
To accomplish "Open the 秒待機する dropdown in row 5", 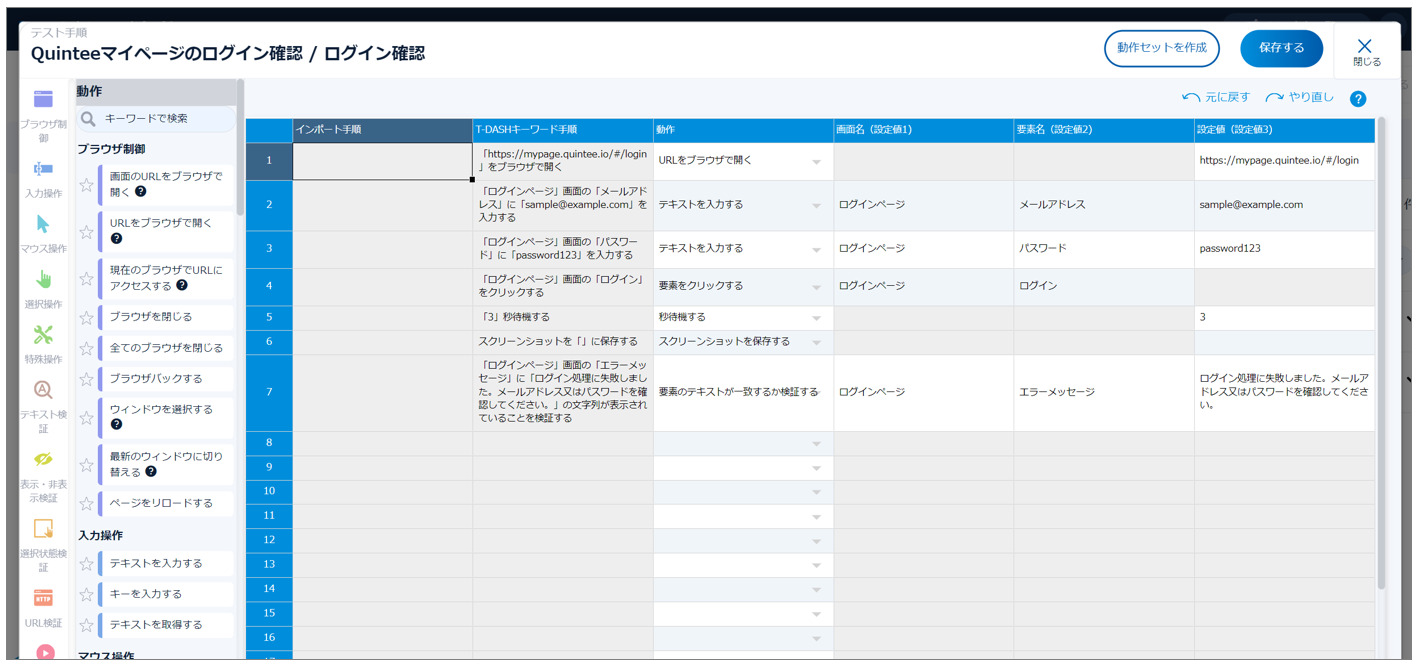I will tap(816, 319).
